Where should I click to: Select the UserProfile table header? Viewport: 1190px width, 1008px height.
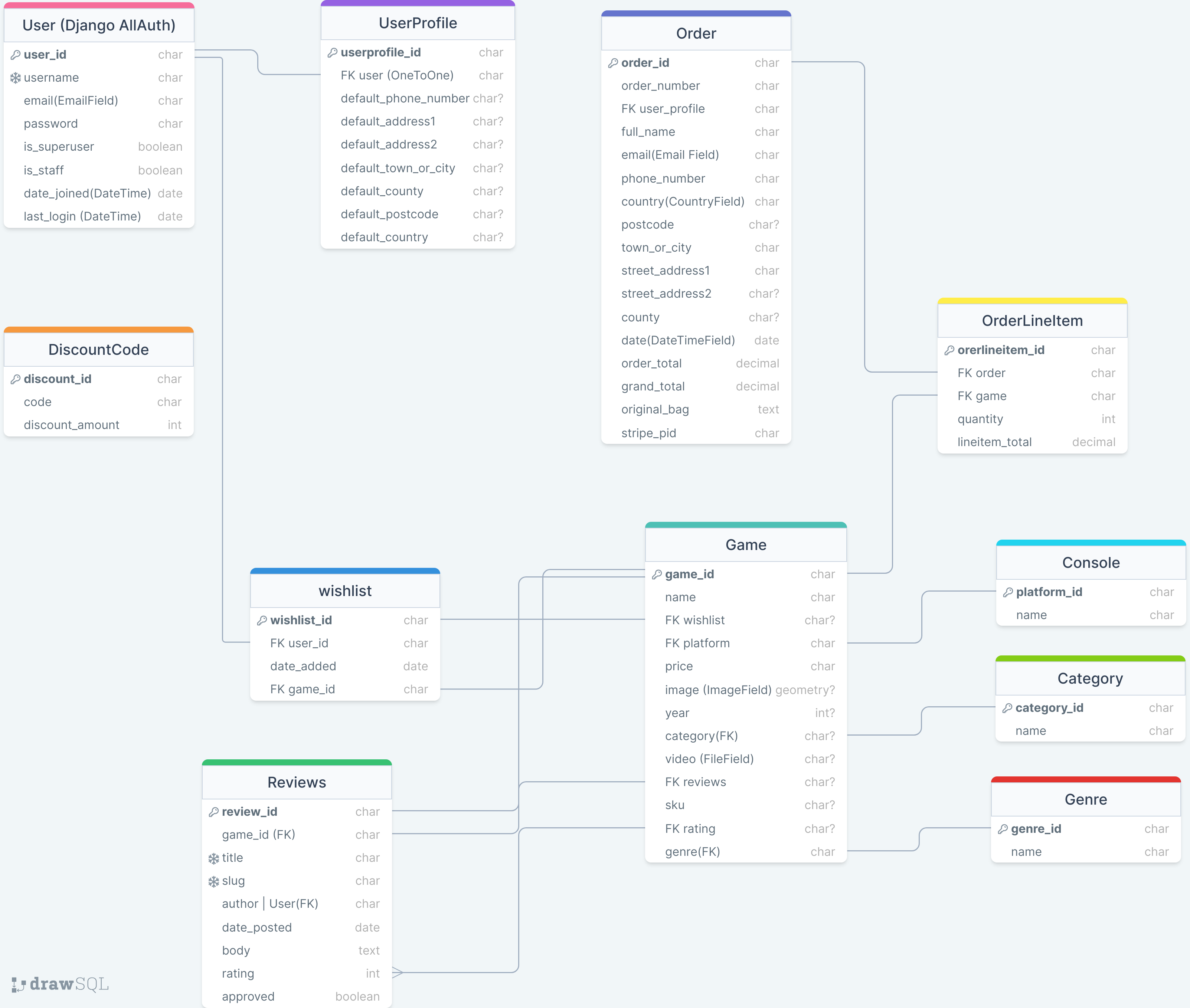(x=418, y=23)
